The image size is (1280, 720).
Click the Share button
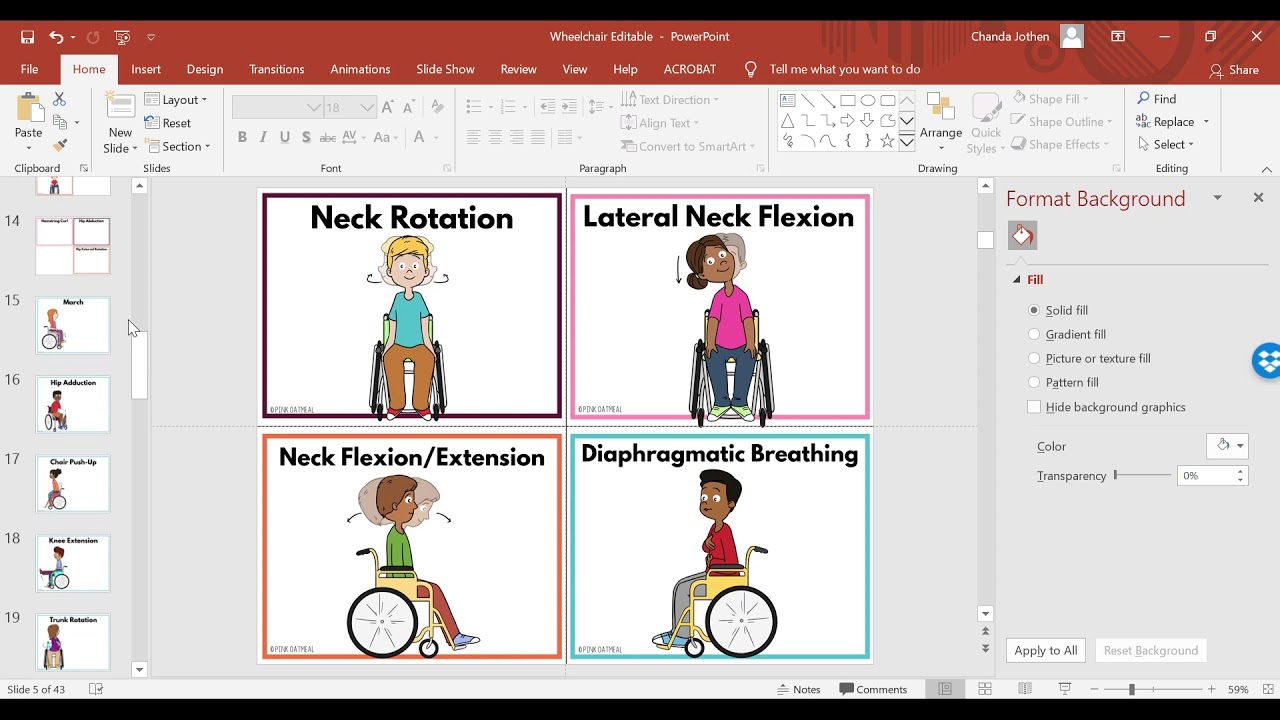pyautogui.click(x=1234, y=70)
